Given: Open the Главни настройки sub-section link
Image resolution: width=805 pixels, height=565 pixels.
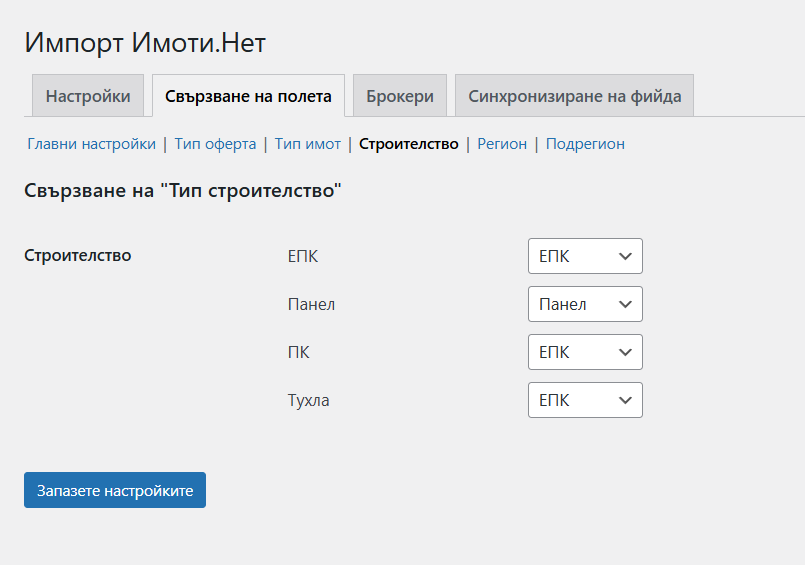Looking at the screenshot, I should (91, 144).
